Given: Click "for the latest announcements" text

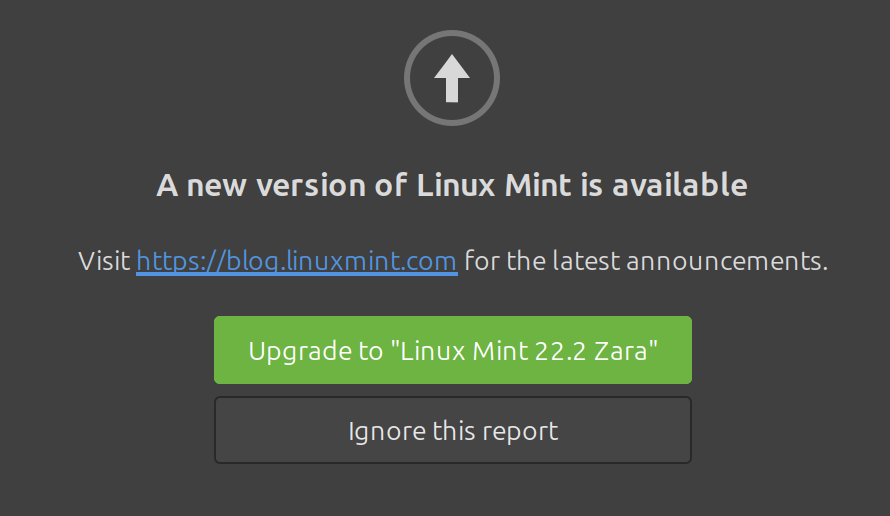Looking at the screenshot, I should pyautogui.click(x=645, y=262).
